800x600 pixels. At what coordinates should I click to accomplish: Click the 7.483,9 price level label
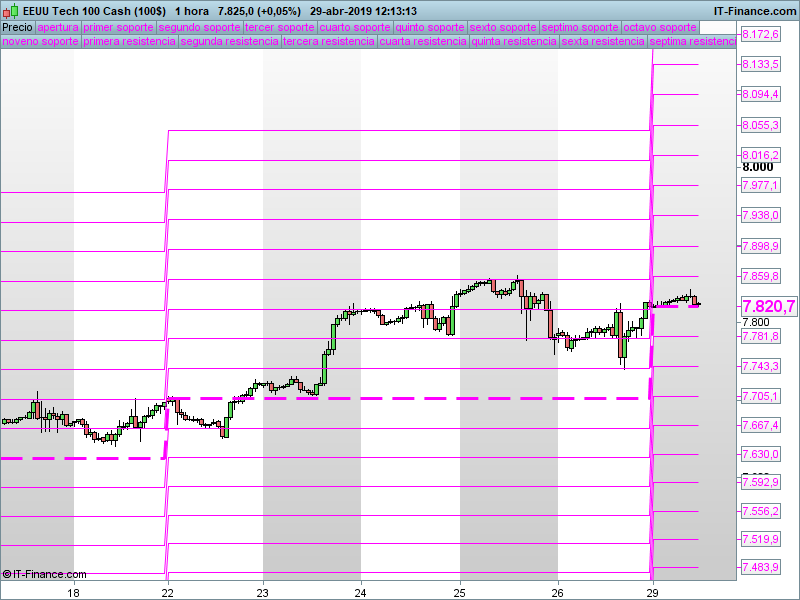[760, 567]
